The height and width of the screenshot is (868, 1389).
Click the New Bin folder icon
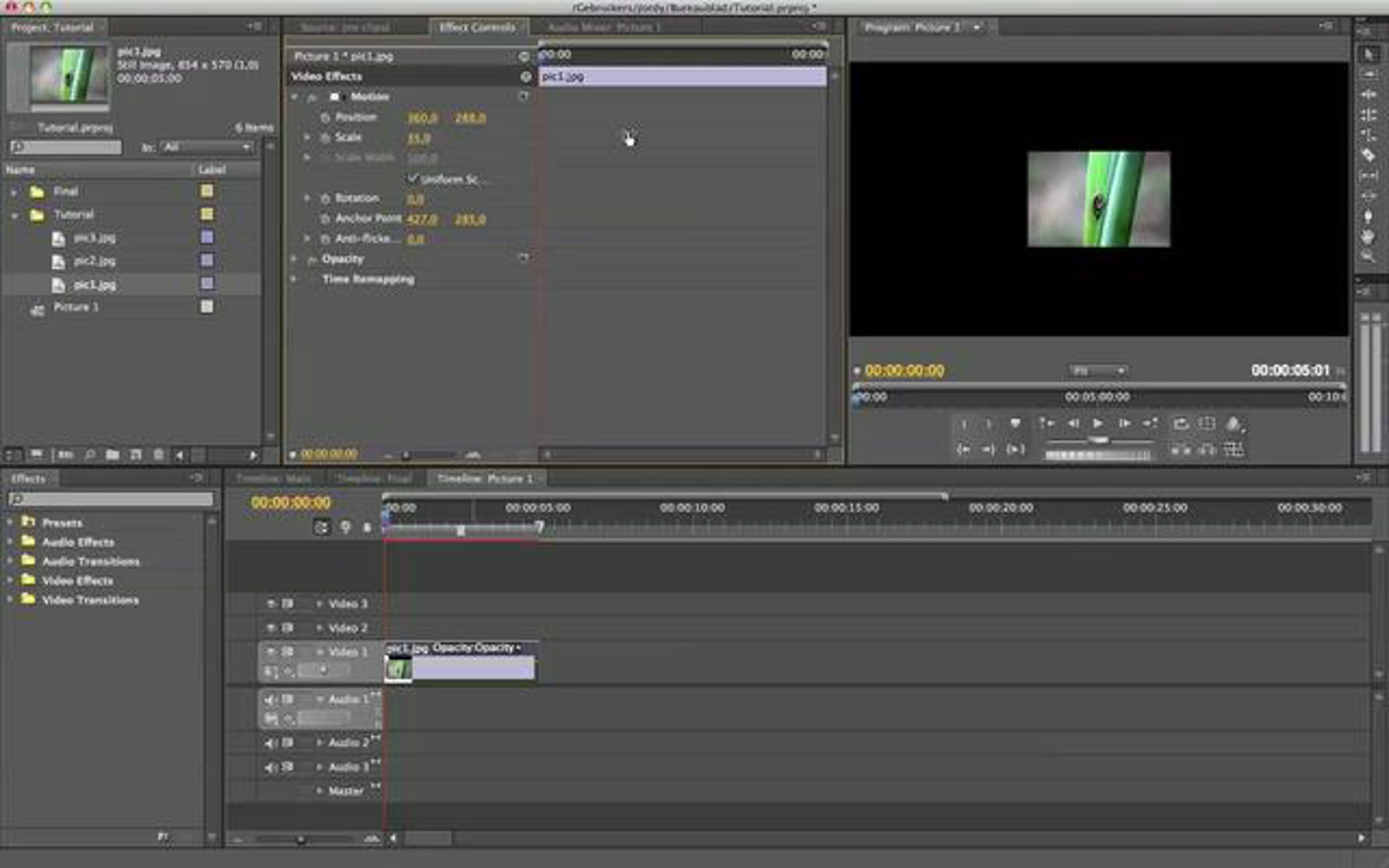pos(112,455)
